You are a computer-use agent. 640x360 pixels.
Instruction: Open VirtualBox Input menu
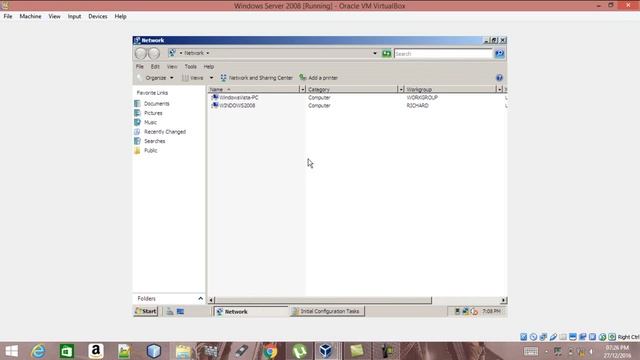[x=74, y=16]
